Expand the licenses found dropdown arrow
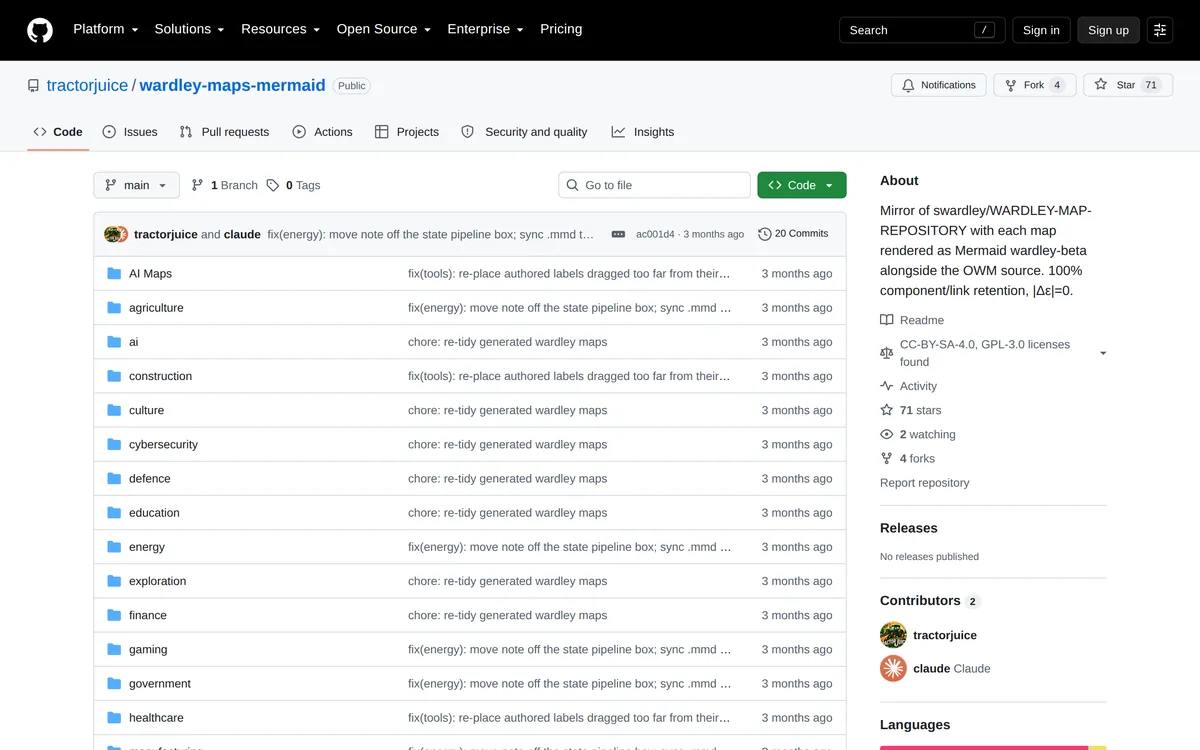The width and height of the screenshot is (1200, 750). [1103, 353]
